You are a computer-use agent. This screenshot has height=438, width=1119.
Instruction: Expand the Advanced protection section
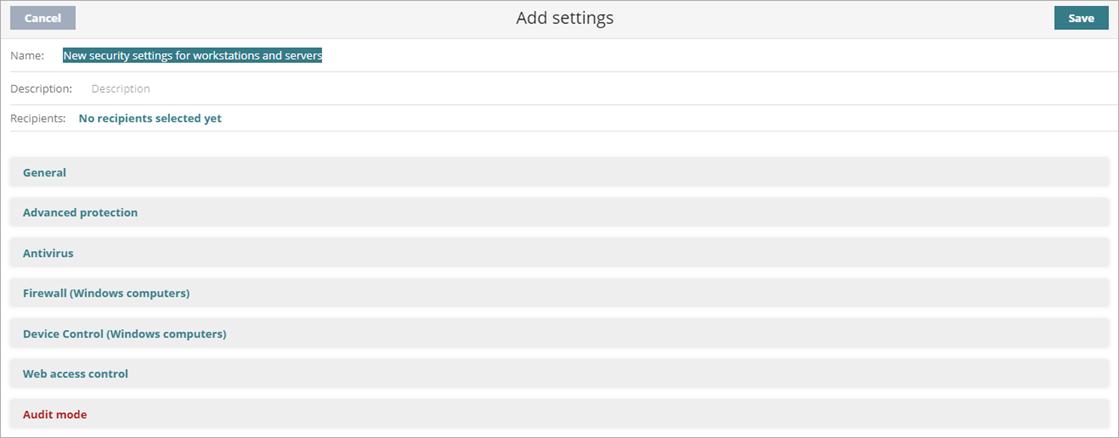click(559, 212)
